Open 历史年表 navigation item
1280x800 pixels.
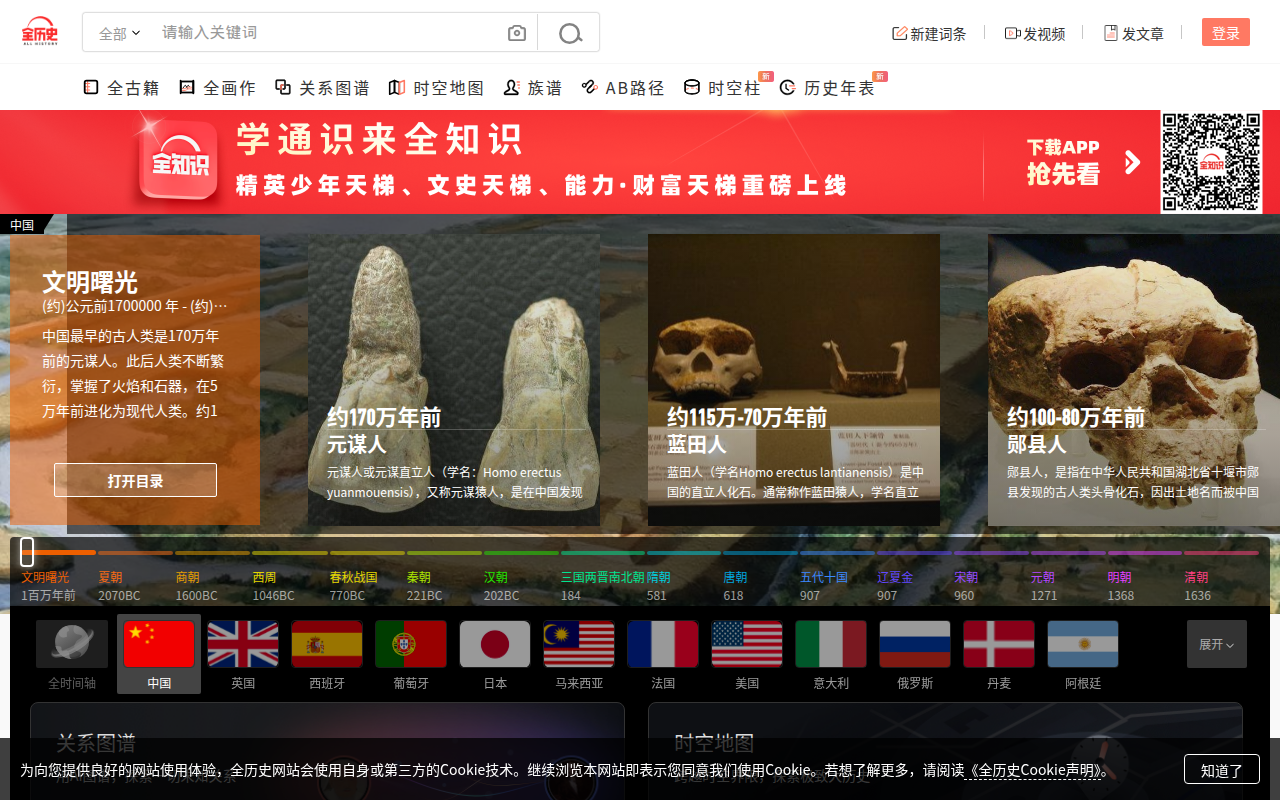(x=827, y=88)
